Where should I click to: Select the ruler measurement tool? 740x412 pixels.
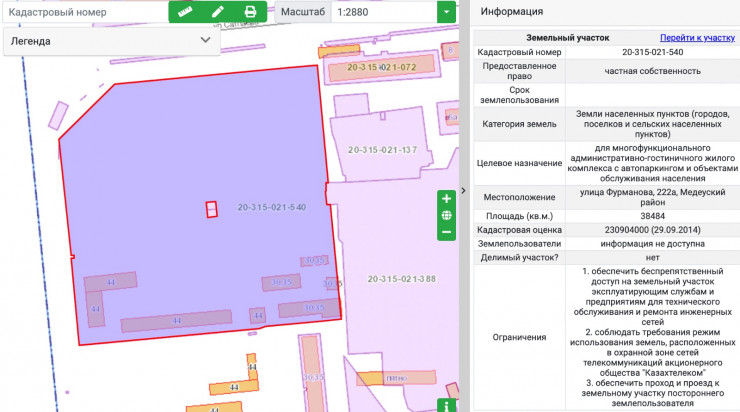click(x=186, y=12)
